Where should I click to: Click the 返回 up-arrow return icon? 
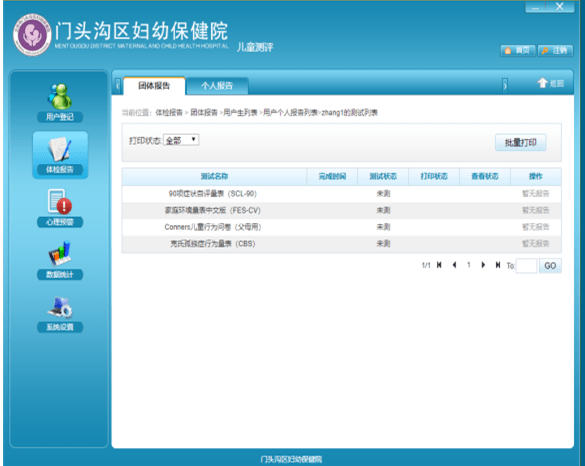(x=542, y=83)
